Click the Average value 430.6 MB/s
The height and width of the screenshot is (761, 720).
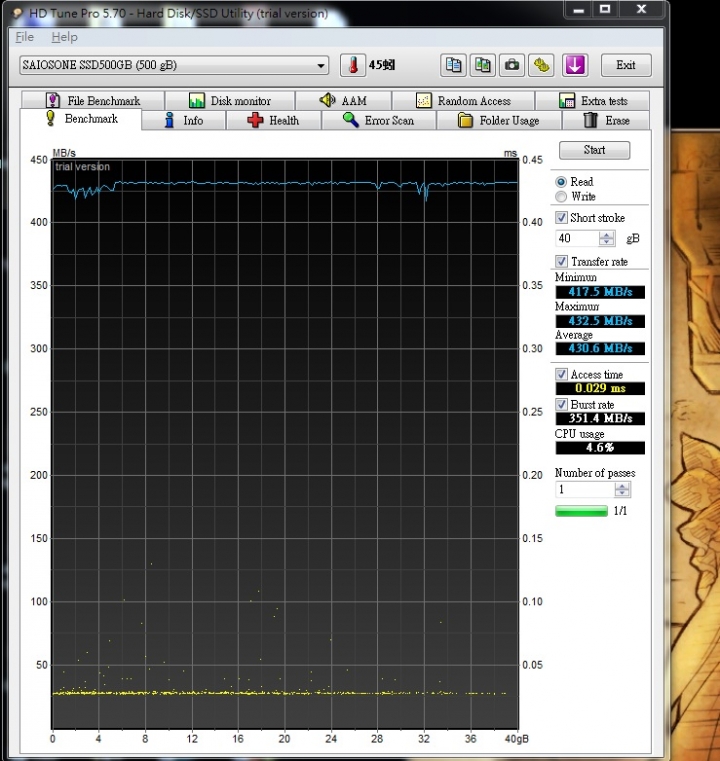point(600,348)
